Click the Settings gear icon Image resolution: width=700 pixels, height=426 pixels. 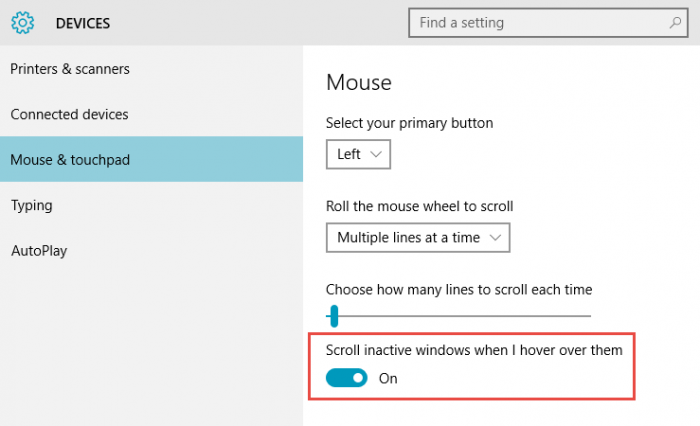tap(22, 22)
